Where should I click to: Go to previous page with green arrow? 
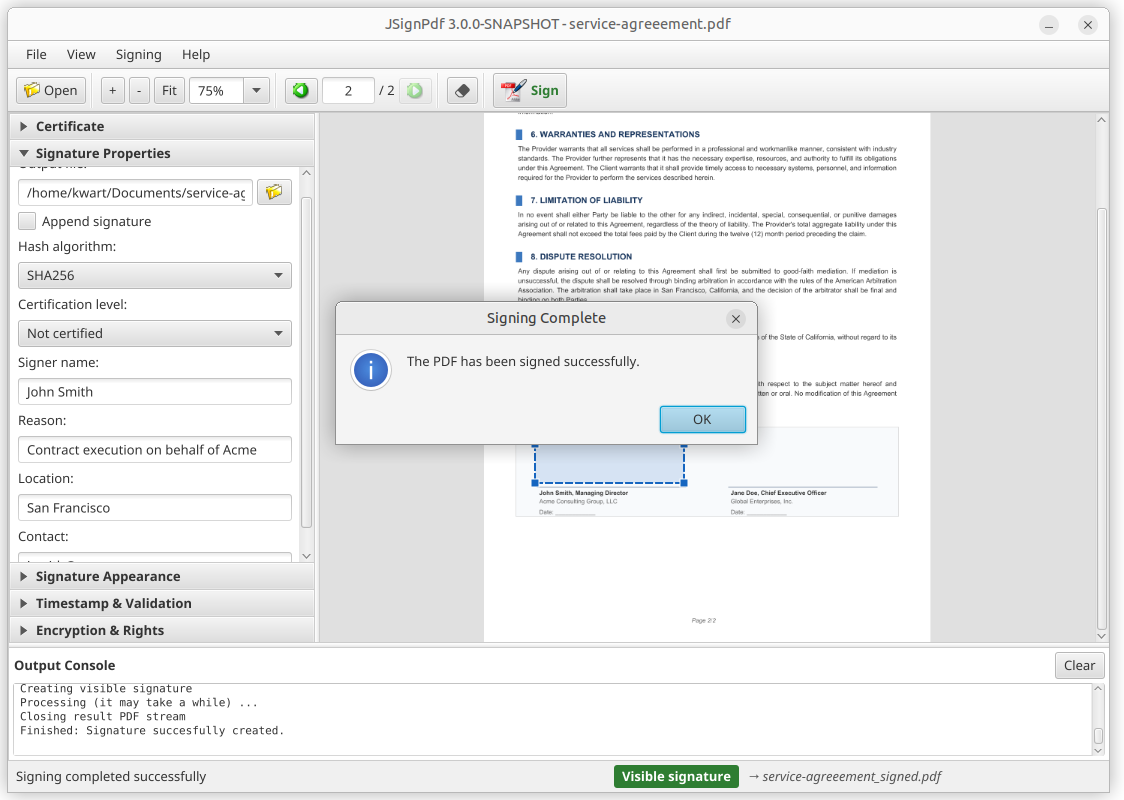tap(300, 90)
